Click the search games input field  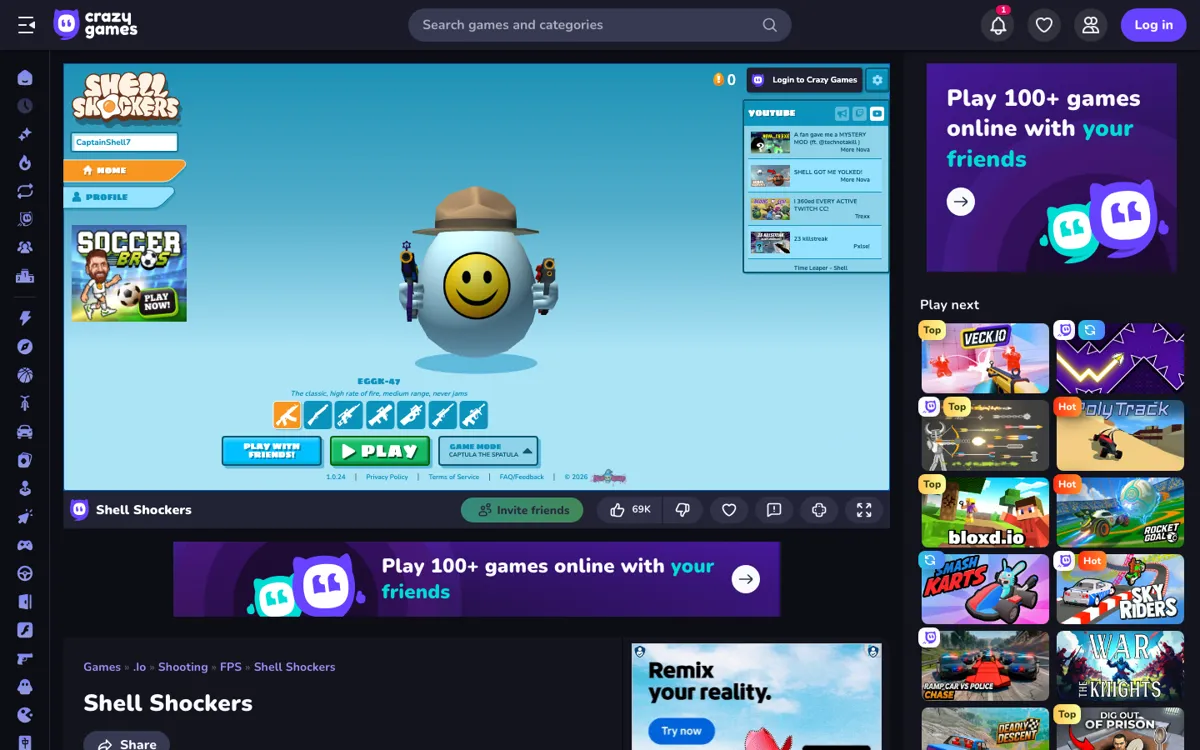coord(599,25)
